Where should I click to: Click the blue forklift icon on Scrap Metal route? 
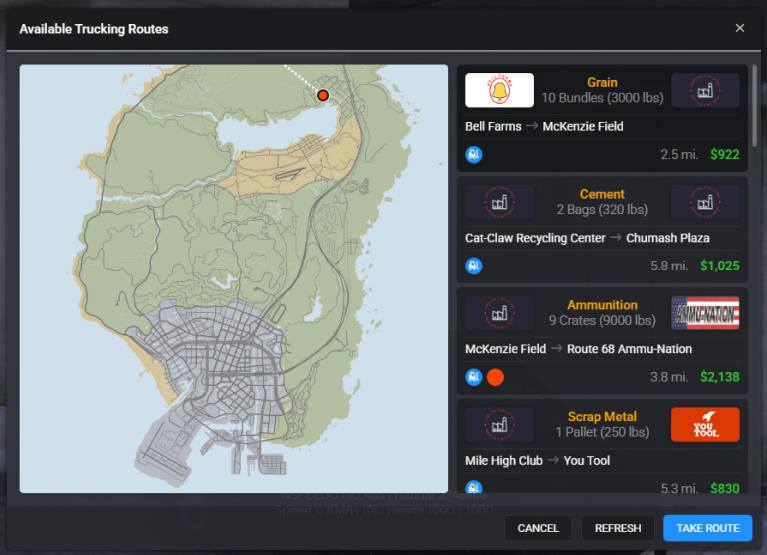coord(474,487)
